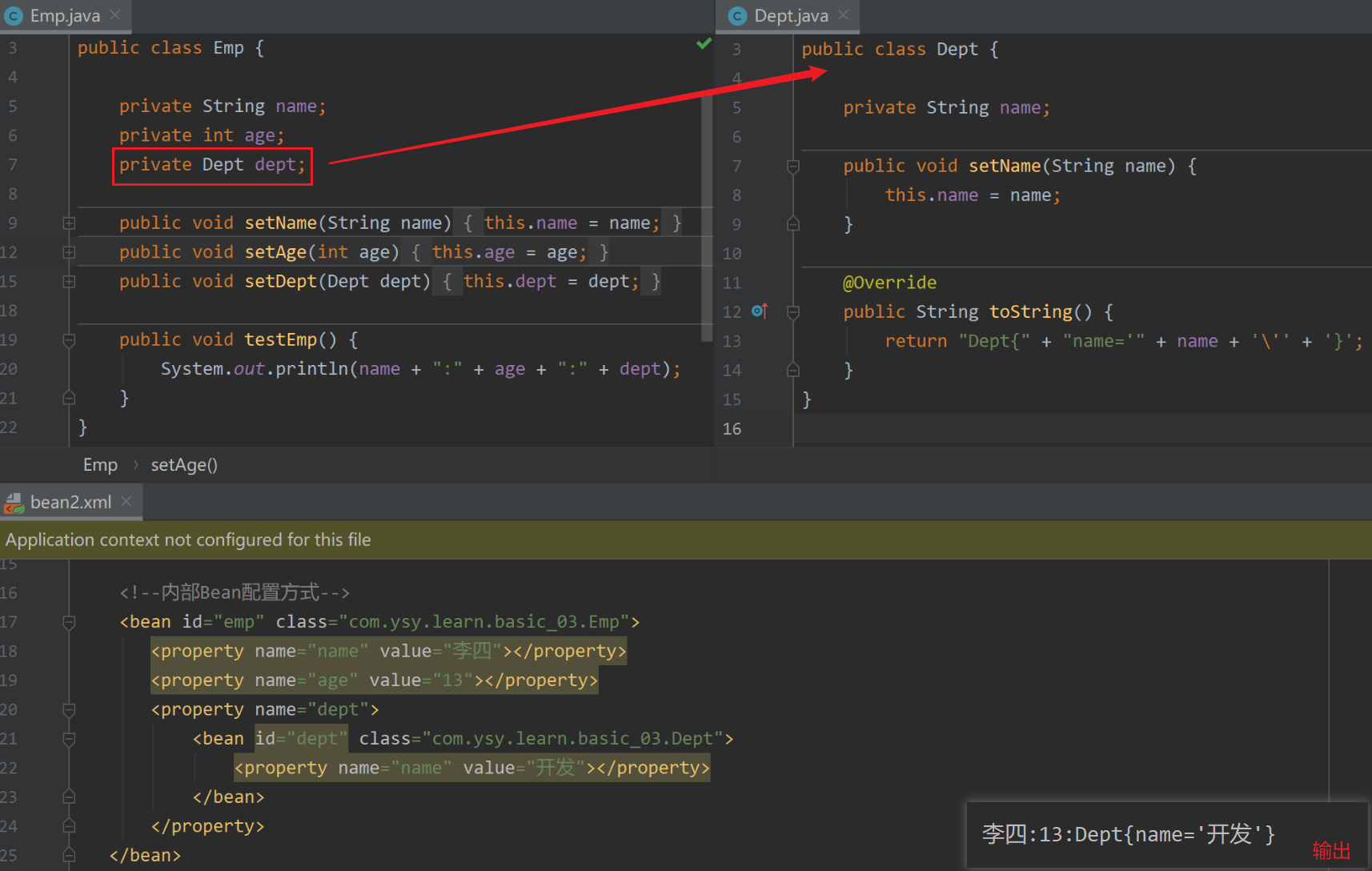Expand the folded setDept method in Emp.java
The image size is (1372, 871).
(69, 282)
